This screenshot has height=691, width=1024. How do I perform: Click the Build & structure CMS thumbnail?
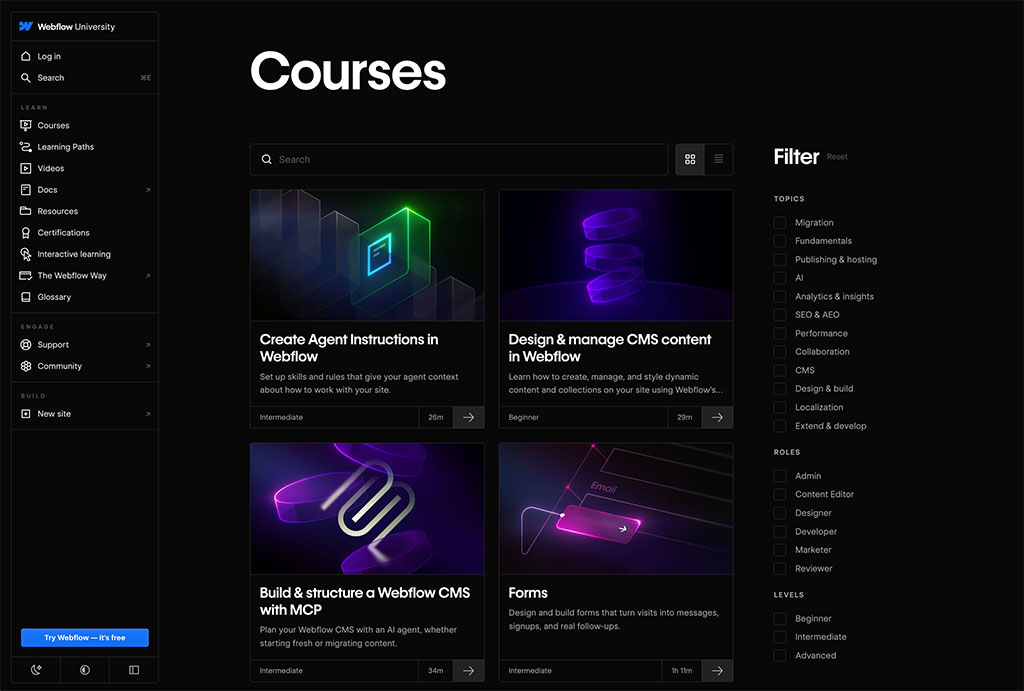(367, 509)
